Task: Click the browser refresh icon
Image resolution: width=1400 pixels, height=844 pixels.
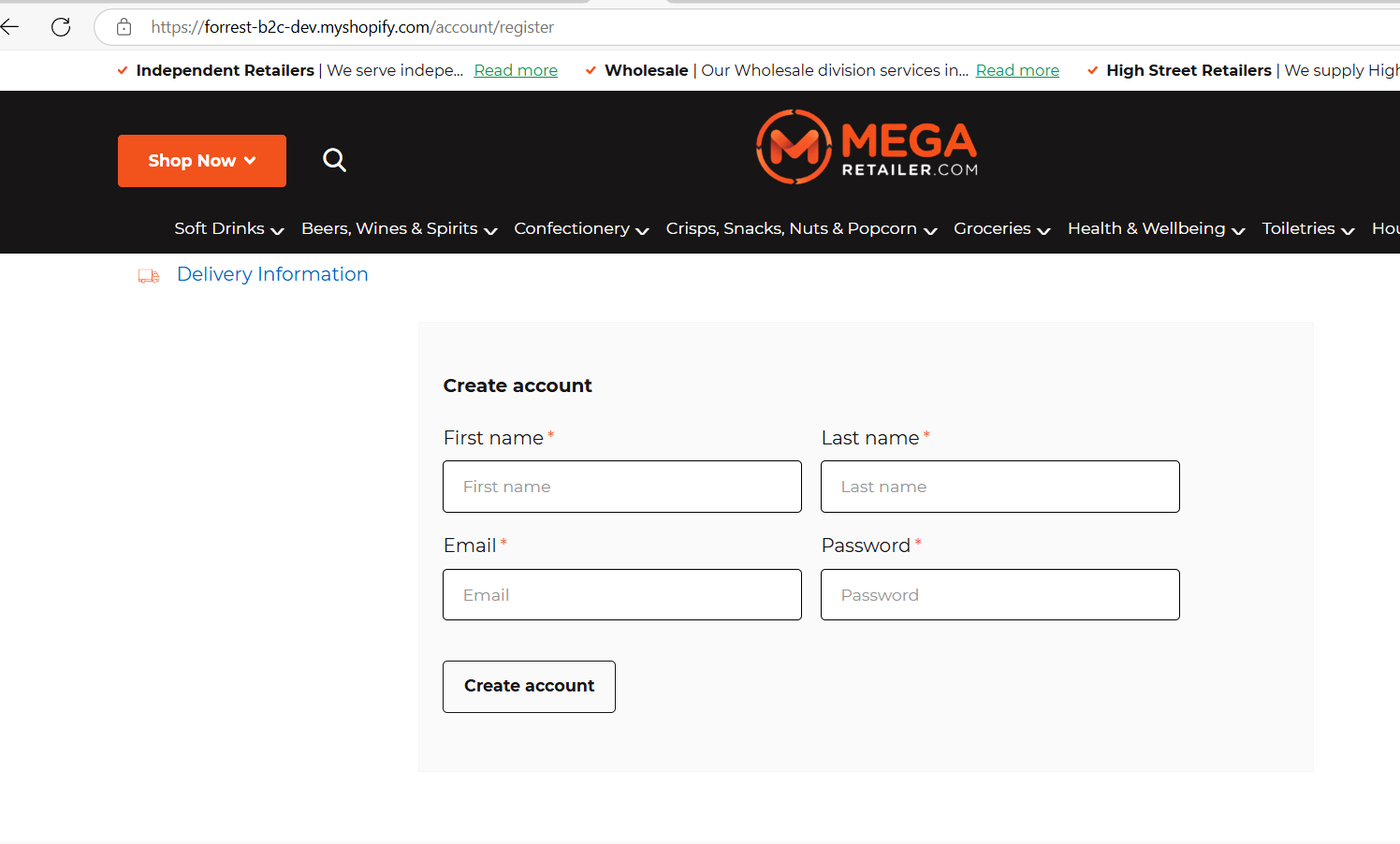Action: coord(61,27)
